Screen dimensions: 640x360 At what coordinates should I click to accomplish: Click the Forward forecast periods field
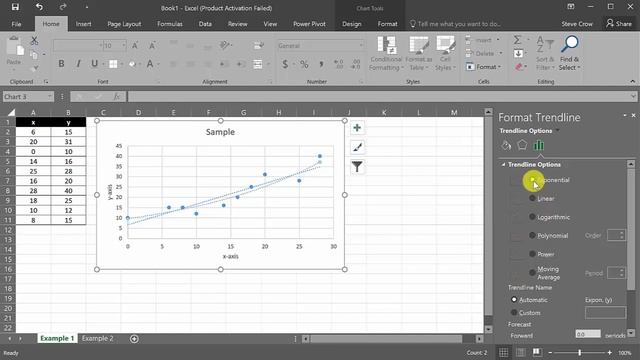point(588,334)
